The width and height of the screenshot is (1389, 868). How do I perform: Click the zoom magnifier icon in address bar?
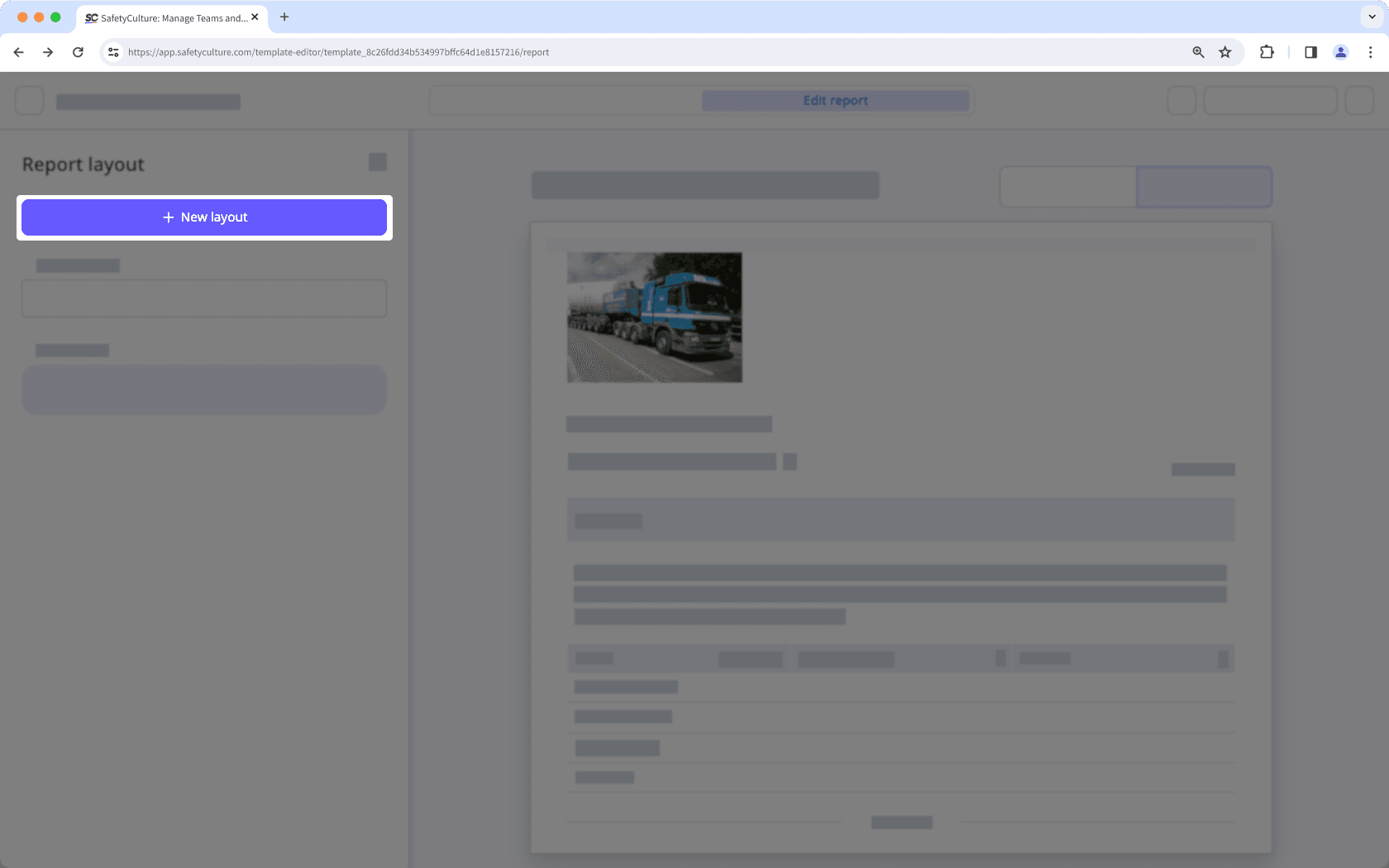[1198, 51]
